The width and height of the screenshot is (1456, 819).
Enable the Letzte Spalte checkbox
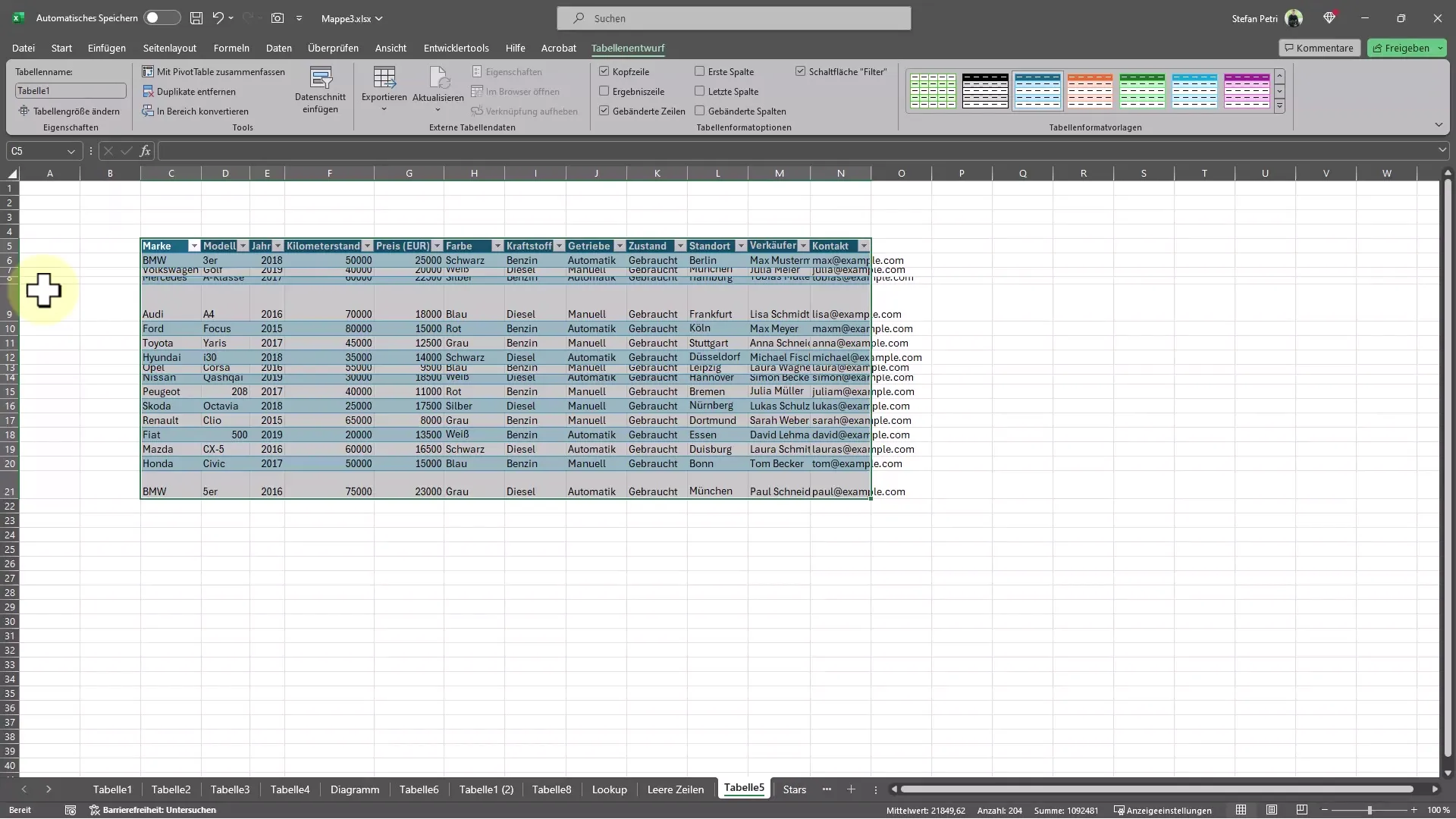click(x=700, y=91)
